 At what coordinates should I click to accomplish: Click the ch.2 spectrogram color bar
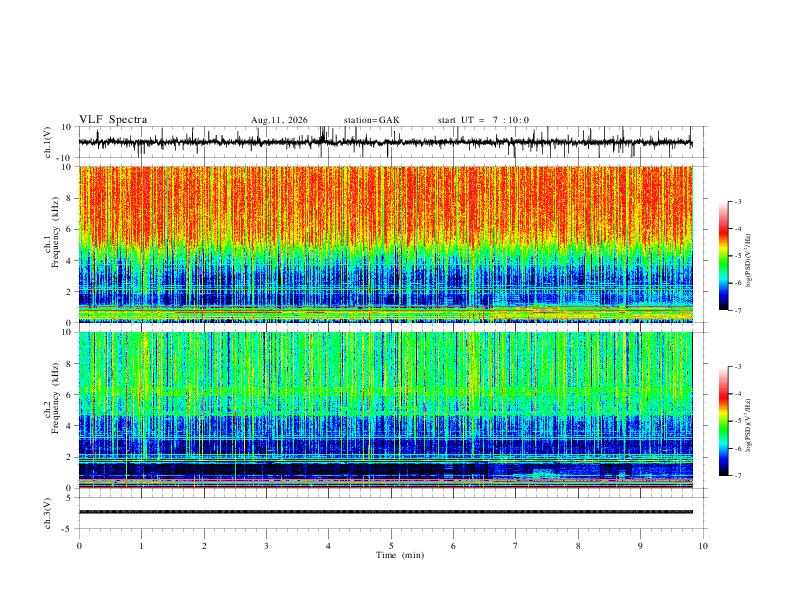point(724,421)
